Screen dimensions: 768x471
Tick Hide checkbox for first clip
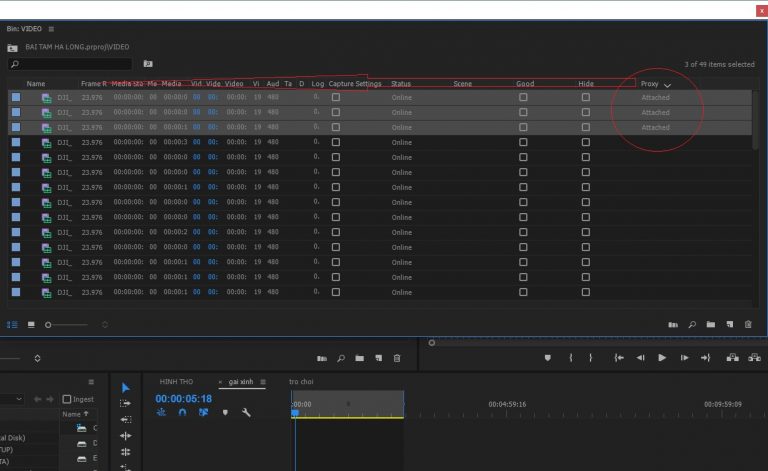[x=585, y=98]
